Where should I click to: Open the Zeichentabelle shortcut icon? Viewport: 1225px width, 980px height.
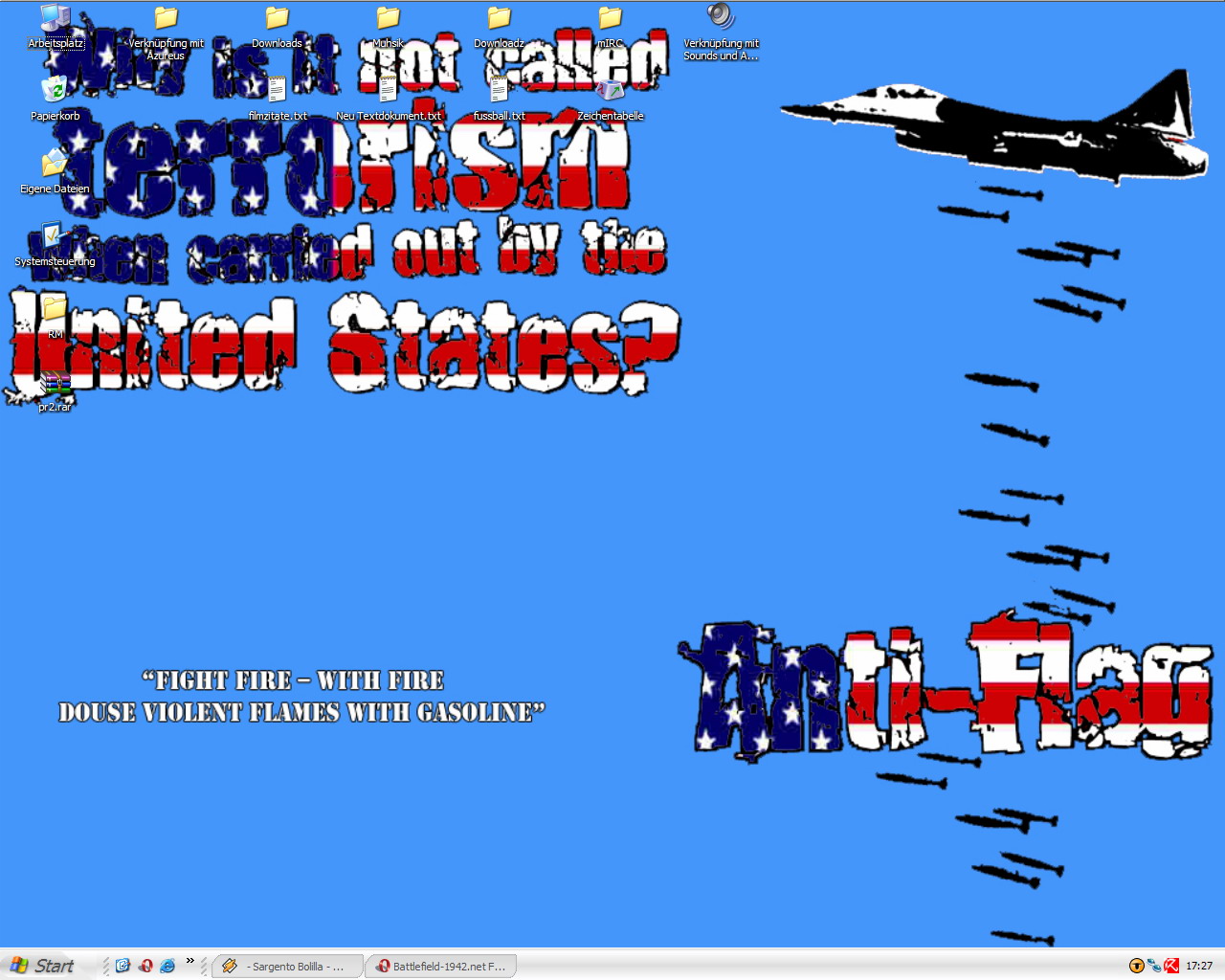pyautogui.click(x=610, y=100)
